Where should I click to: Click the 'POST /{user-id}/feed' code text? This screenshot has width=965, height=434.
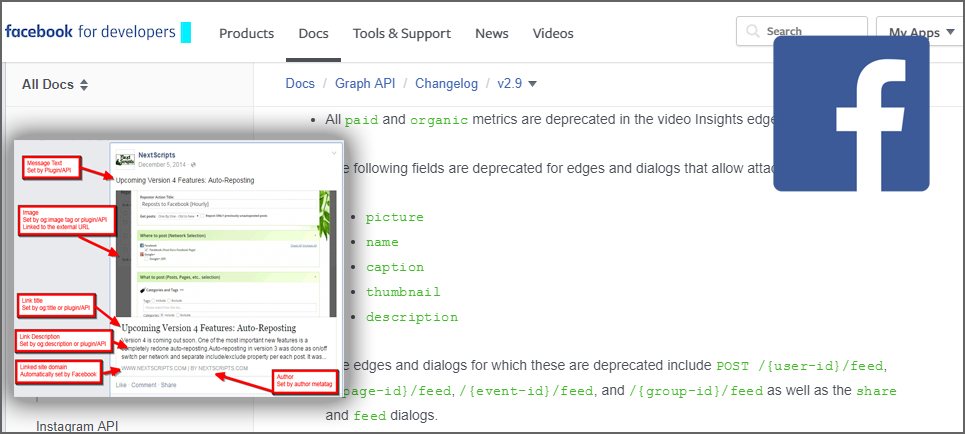(801, 367)
